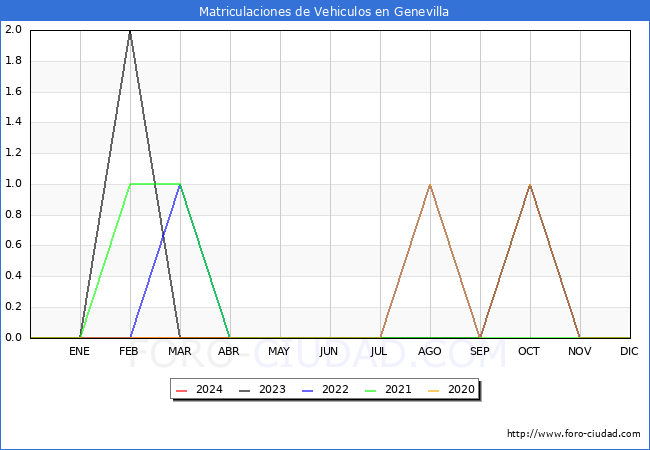Click the 1.6 y-axis value
This screenshot has height=450, width=650.
click(x=13, y=91)
